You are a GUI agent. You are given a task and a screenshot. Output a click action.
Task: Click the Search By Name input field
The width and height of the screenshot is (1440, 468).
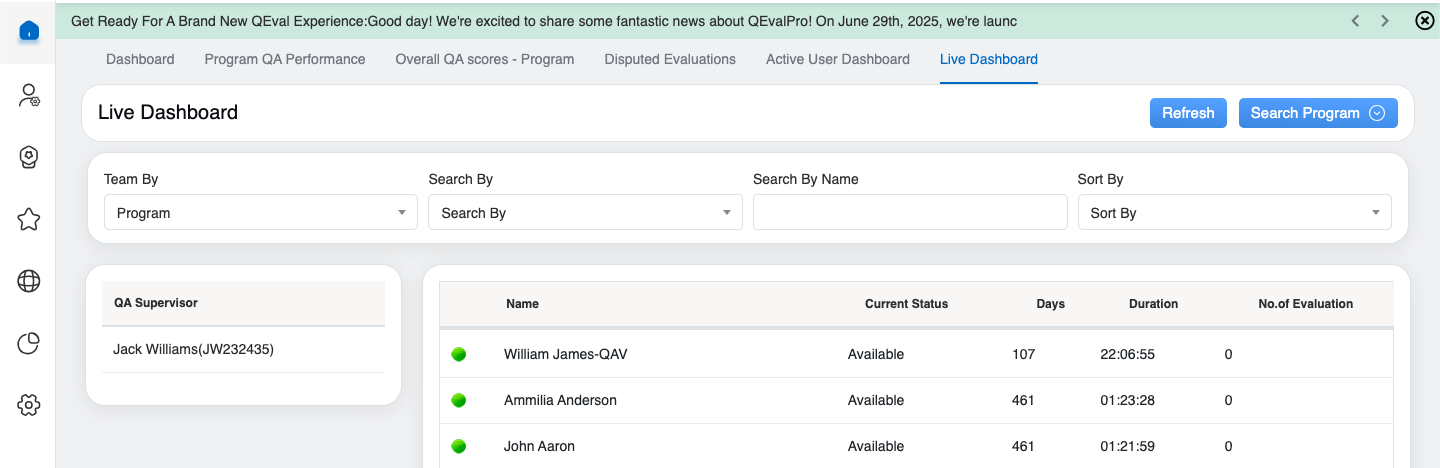[910, 212]
